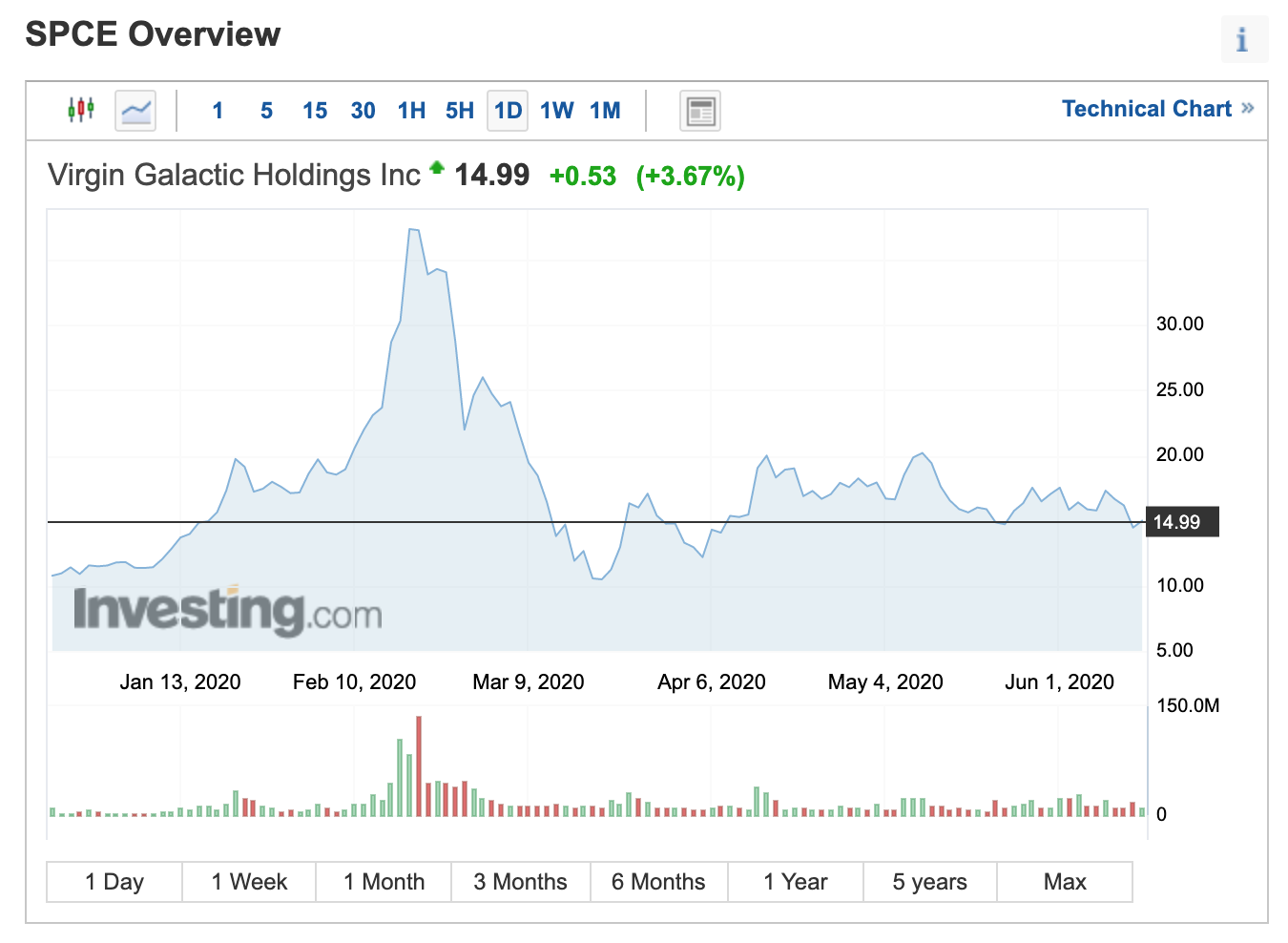Click the 14.99 price marker on axis
Image resolution: width=1288 pixels, height=943 pixels.
(1181, 522)
